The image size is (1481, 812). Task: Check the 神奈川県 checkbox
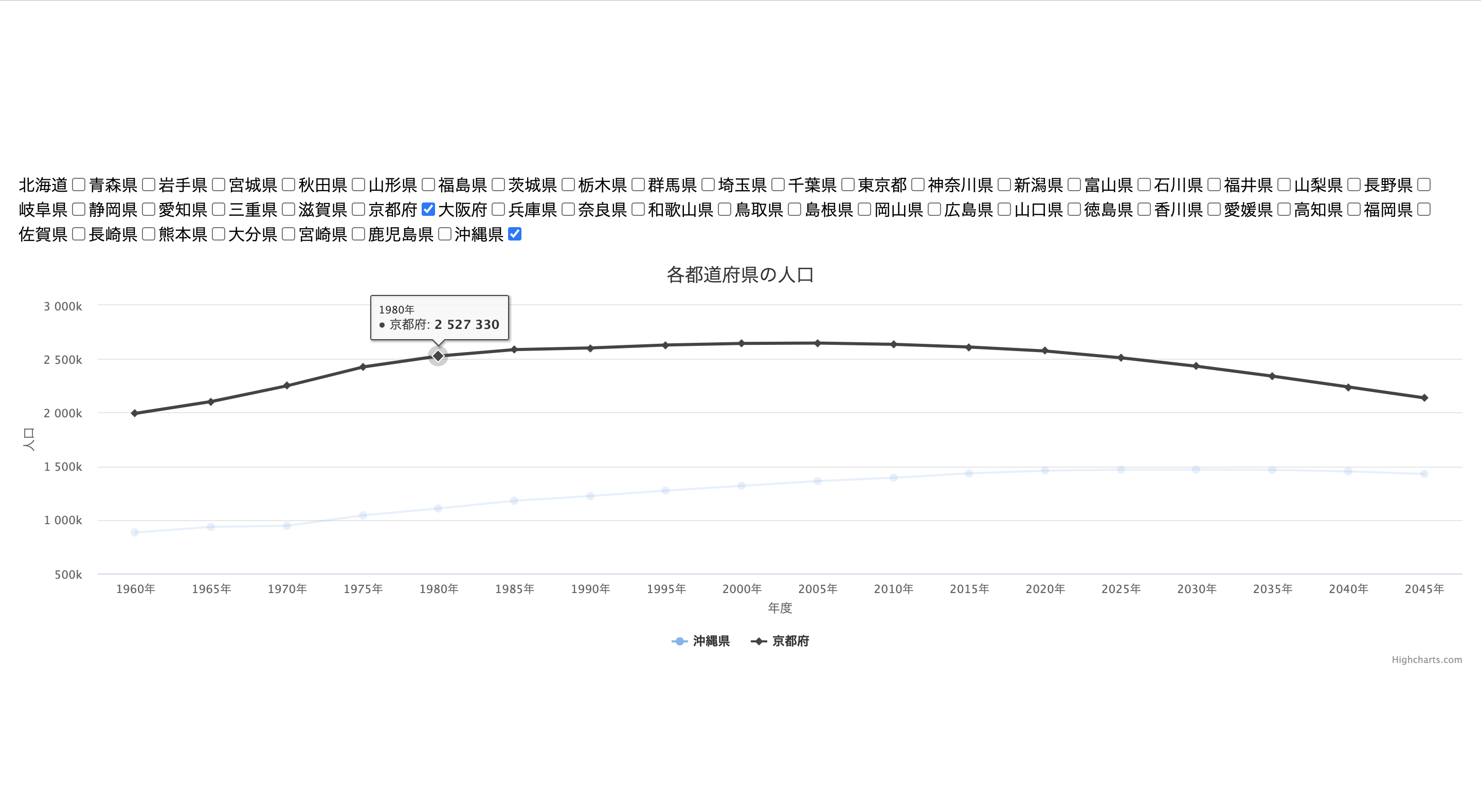[x=1003, y=185]
